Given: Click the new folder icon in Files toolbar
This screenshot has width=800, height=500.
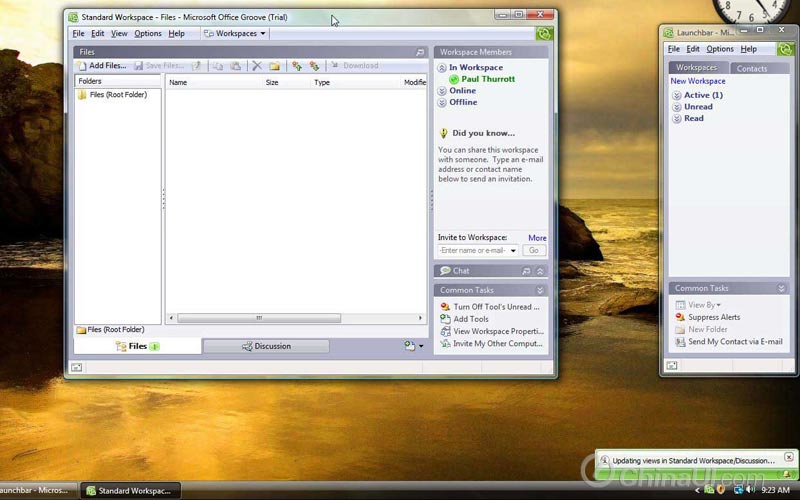Looking at the screenshot, I should (274, 66).
